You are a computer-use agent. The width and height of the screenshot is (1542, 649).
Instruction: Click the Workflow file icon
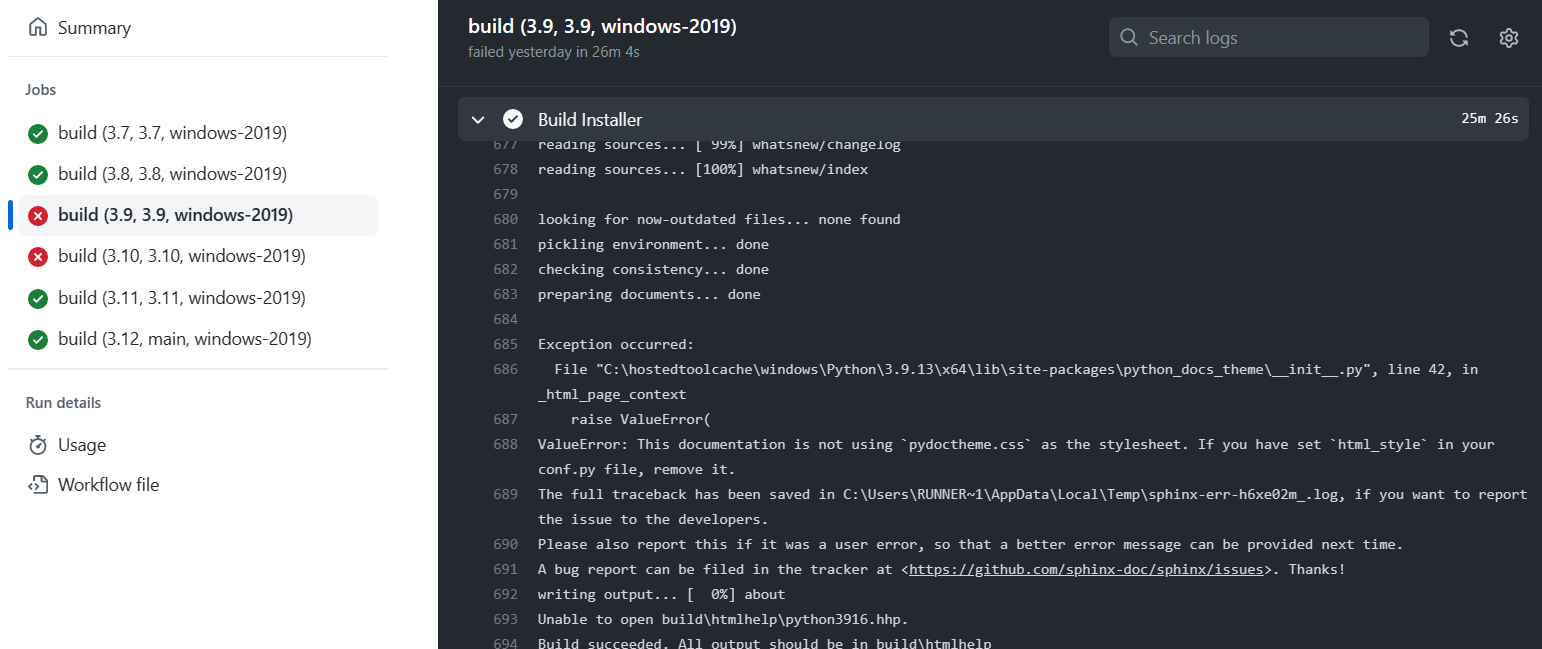click(x=37, y=484)
